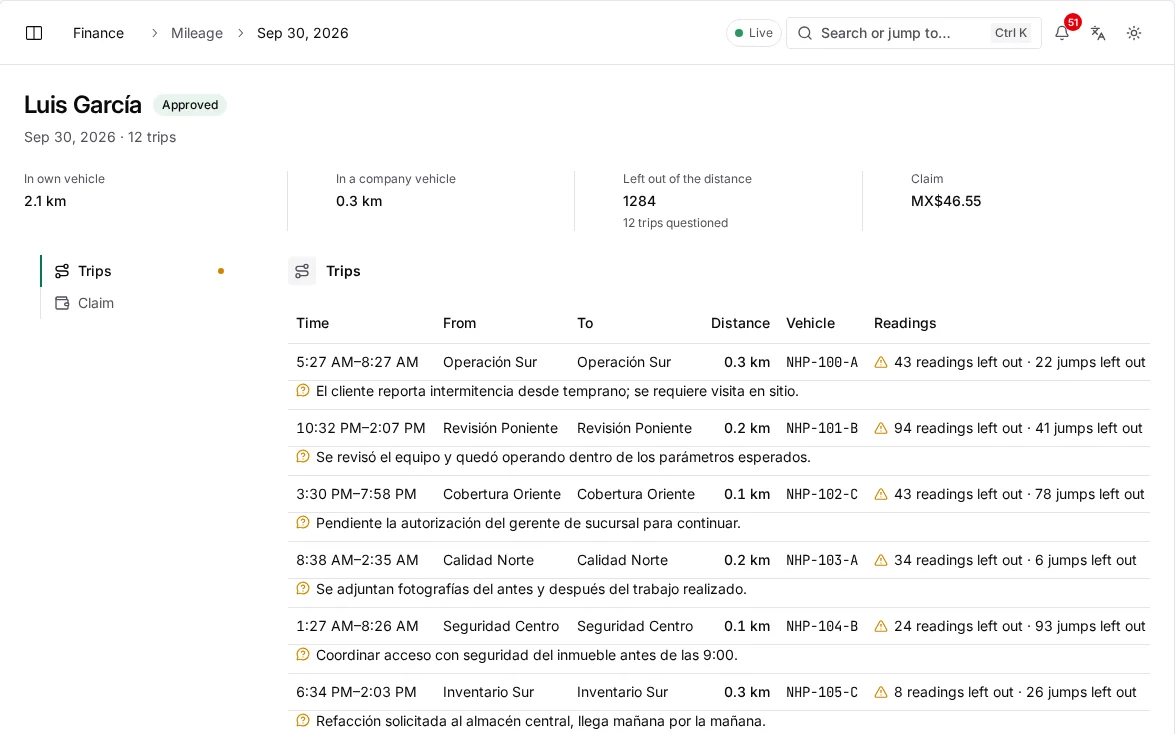The image size is (1175, 734).
Task: Switch theme with the sun icon
Action: [x=1134, y=33]
